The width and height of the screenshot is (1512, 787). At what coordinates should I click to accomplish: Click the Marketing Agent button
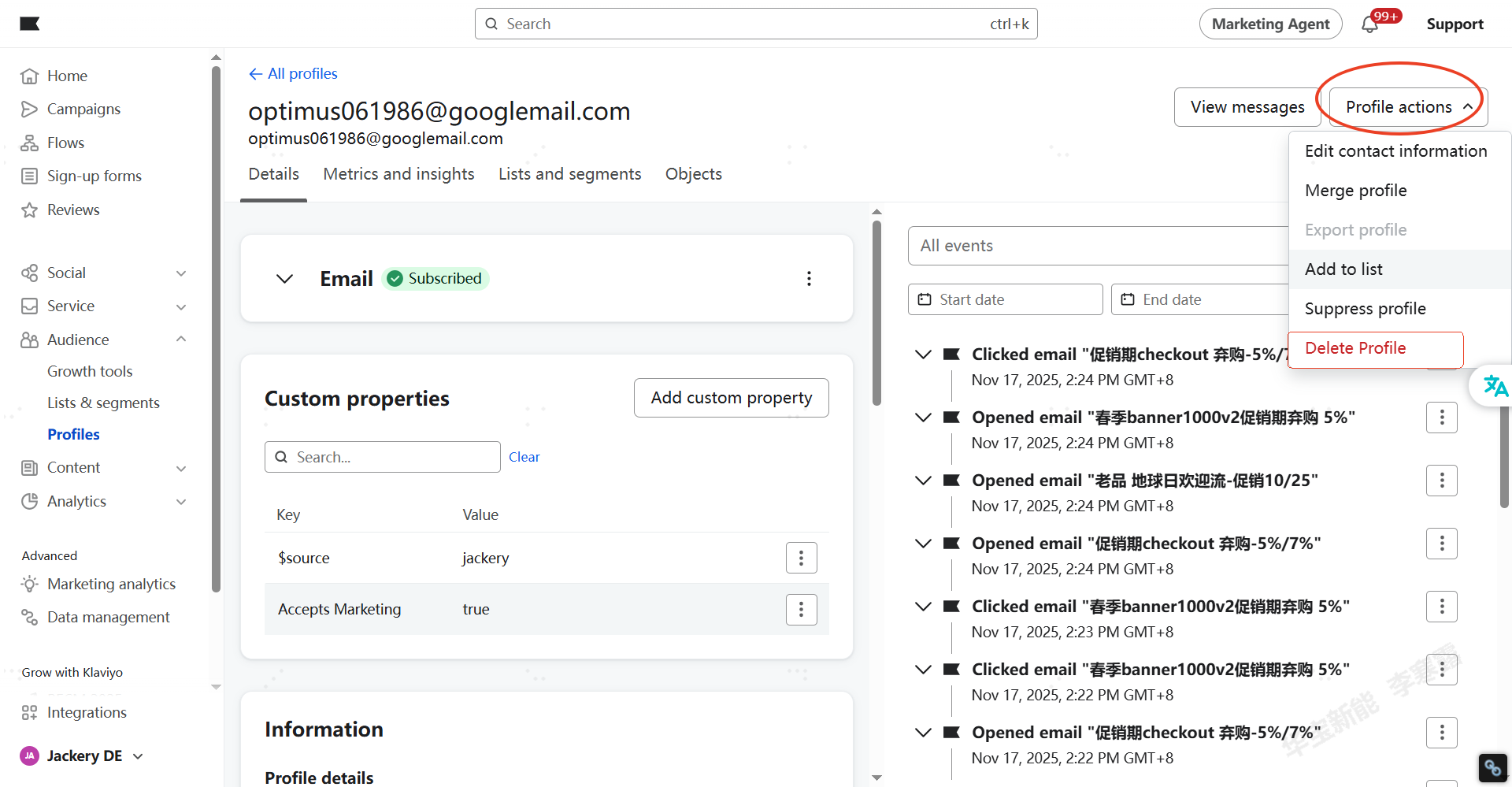(1270, 24)
